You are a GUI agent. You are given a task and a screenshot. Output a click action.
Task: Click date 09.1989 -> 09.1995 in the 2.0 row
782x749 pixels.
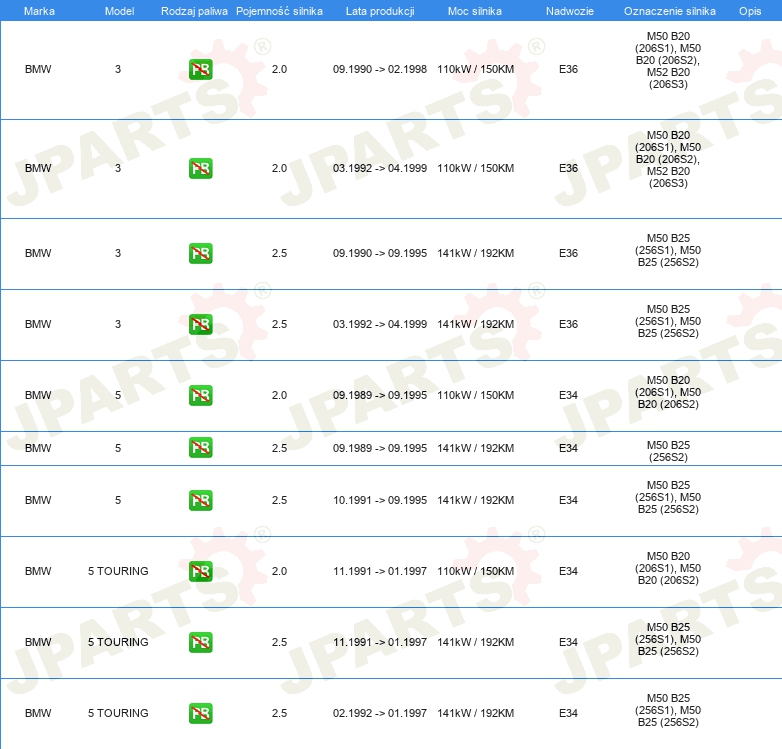(380, 395)
